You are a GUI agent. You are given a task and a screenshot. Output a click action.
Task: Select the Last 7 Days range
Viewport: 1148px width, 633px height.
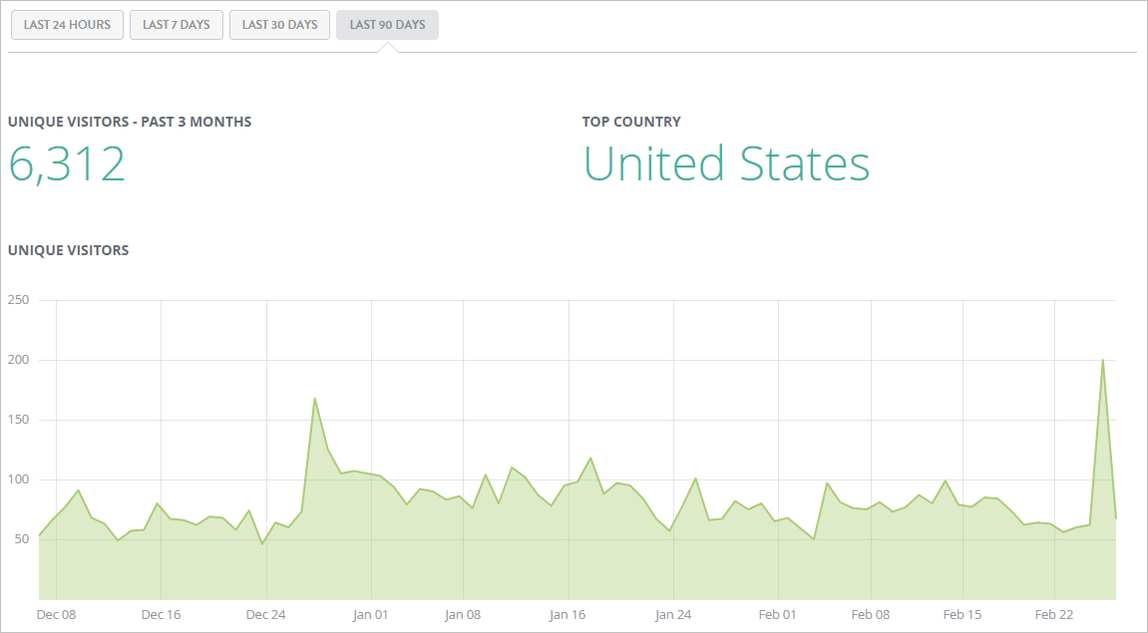pos(176,25)
